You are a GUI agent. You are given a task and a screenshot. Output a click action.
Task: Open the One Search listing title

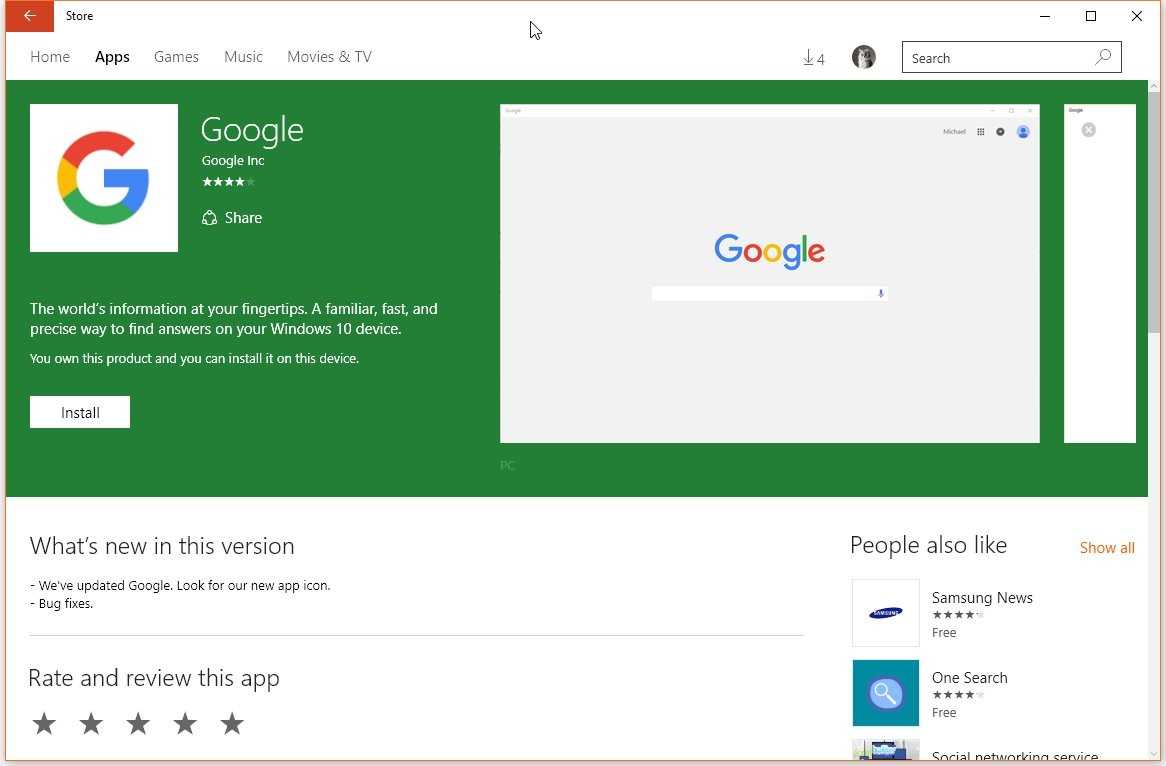point(970,678)
